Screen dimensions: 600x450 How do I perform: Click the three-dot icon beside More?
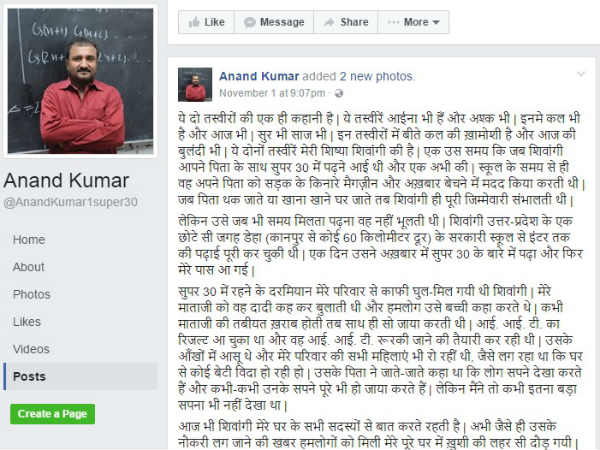coord(393,22)
